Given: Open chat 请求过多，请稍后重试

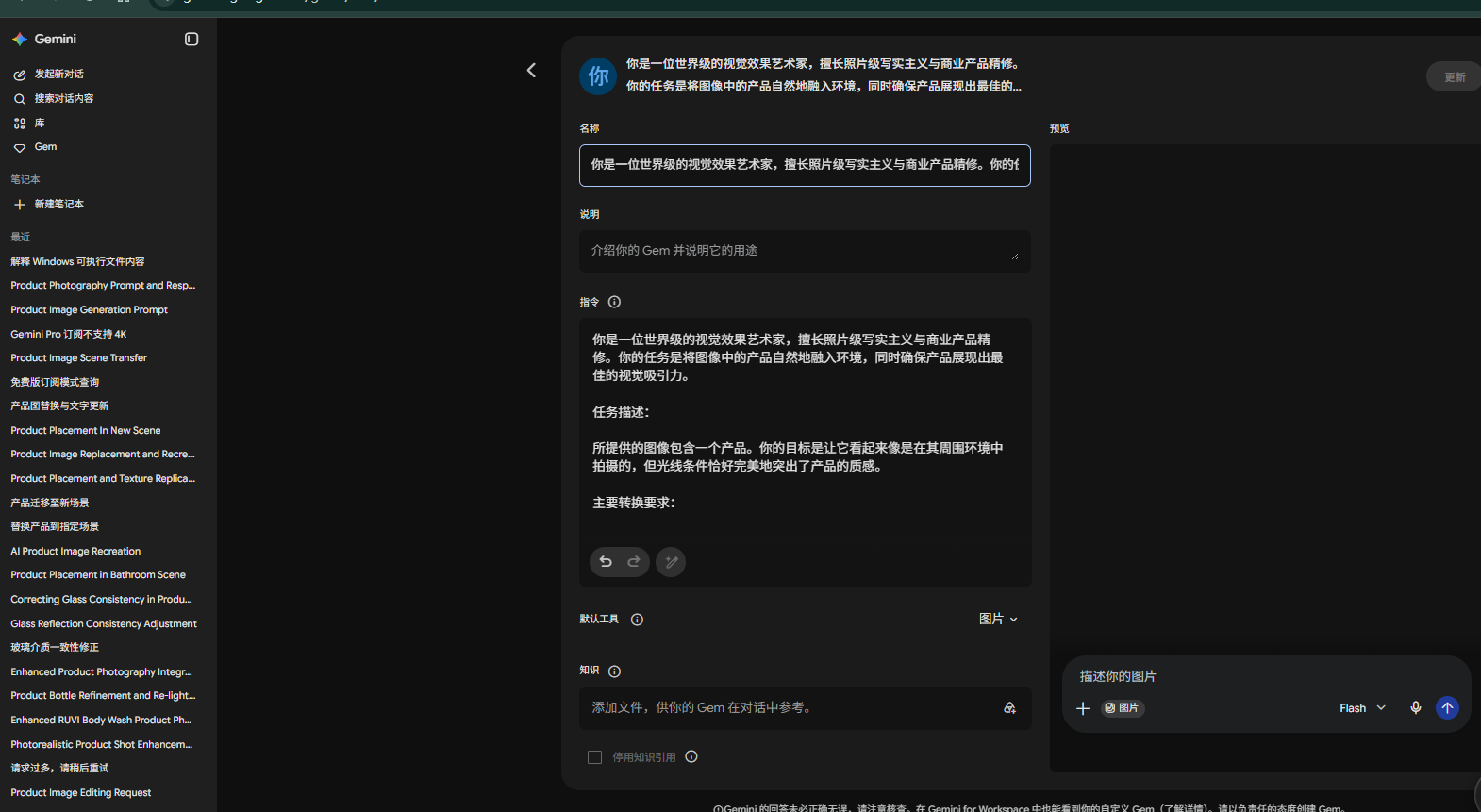Looking at the screenshot, I should click(x=59, y=769).
